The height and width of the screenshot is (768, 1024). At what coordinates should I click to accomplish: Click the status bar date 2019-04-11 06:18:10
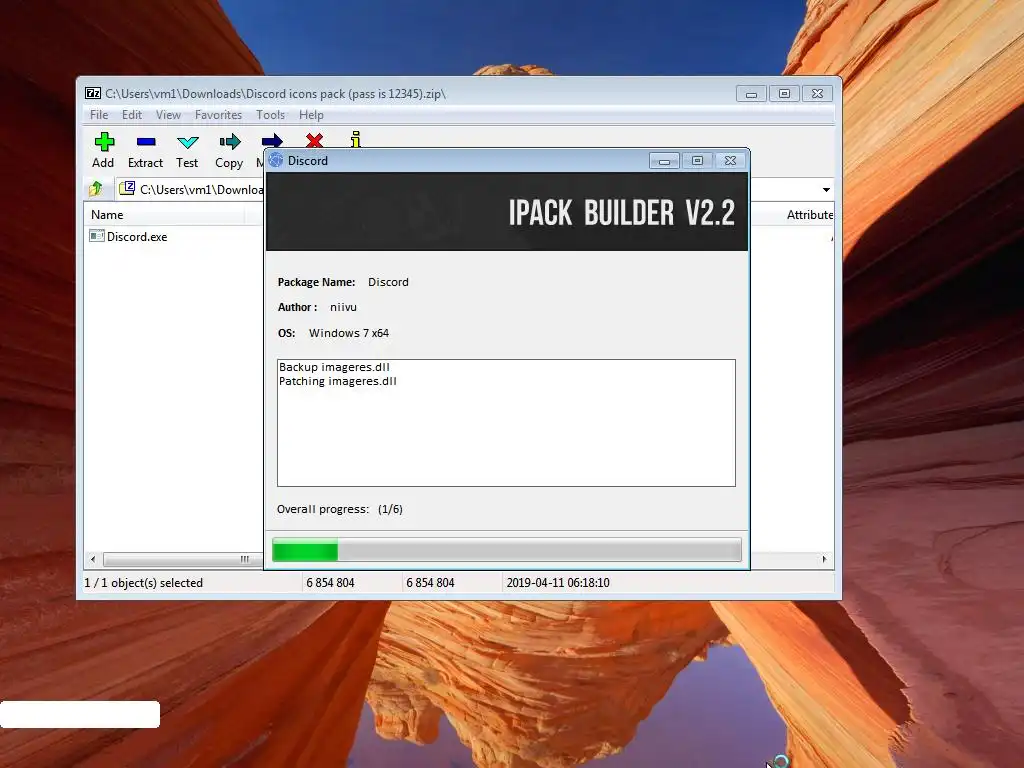[x=558, y=583]
